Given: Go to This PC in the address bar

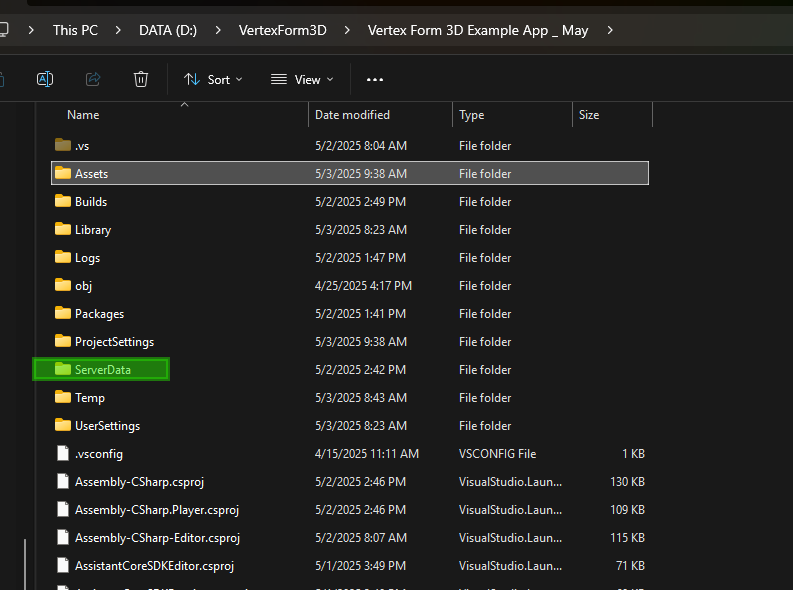Looking at the screenshot, I should tap(75, 30).
